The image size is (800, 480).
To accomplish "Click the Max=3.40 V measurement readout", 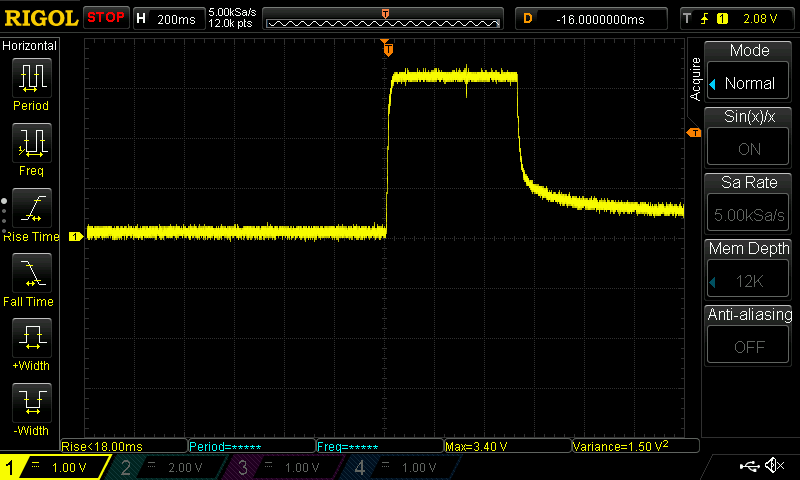I will (505, 446).
